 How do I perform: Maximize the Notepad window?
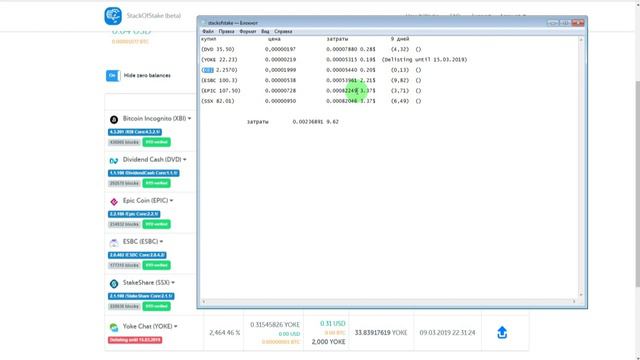565,23
